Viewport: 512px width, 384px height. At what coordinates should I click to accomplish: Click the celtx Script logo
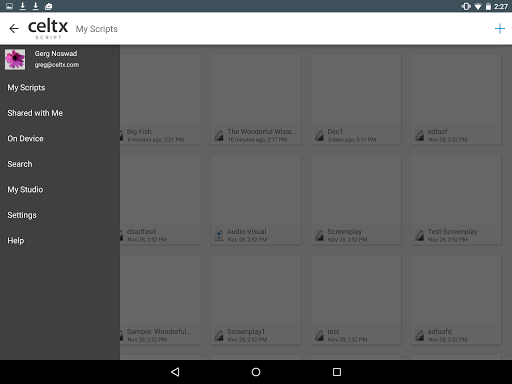(x=48, y=29)
